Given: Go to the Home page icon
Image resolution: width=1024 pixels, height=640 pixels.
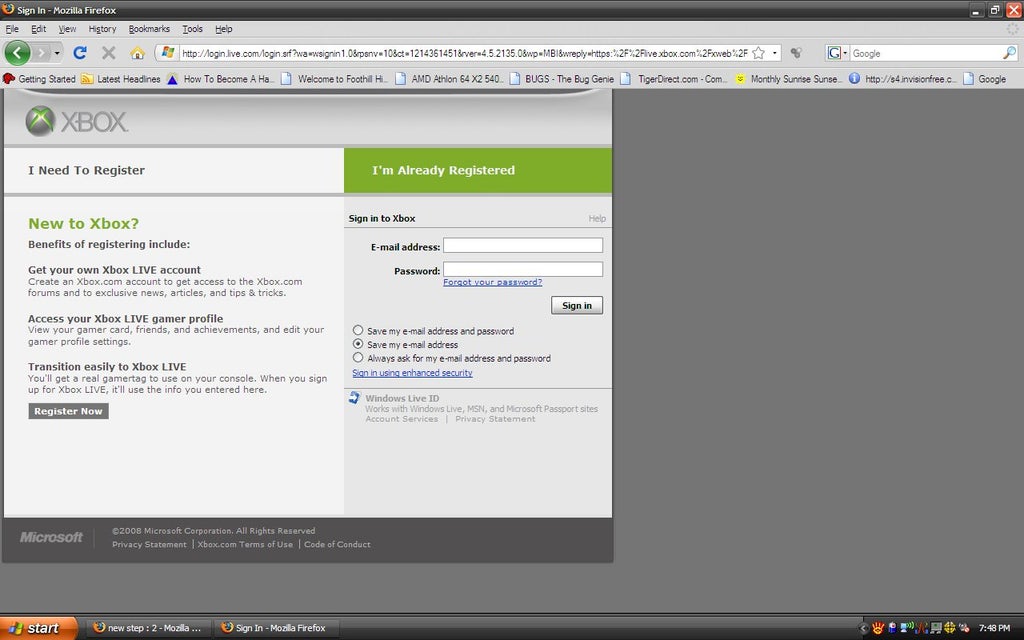Looking at the screenshot, I should 137,53.
